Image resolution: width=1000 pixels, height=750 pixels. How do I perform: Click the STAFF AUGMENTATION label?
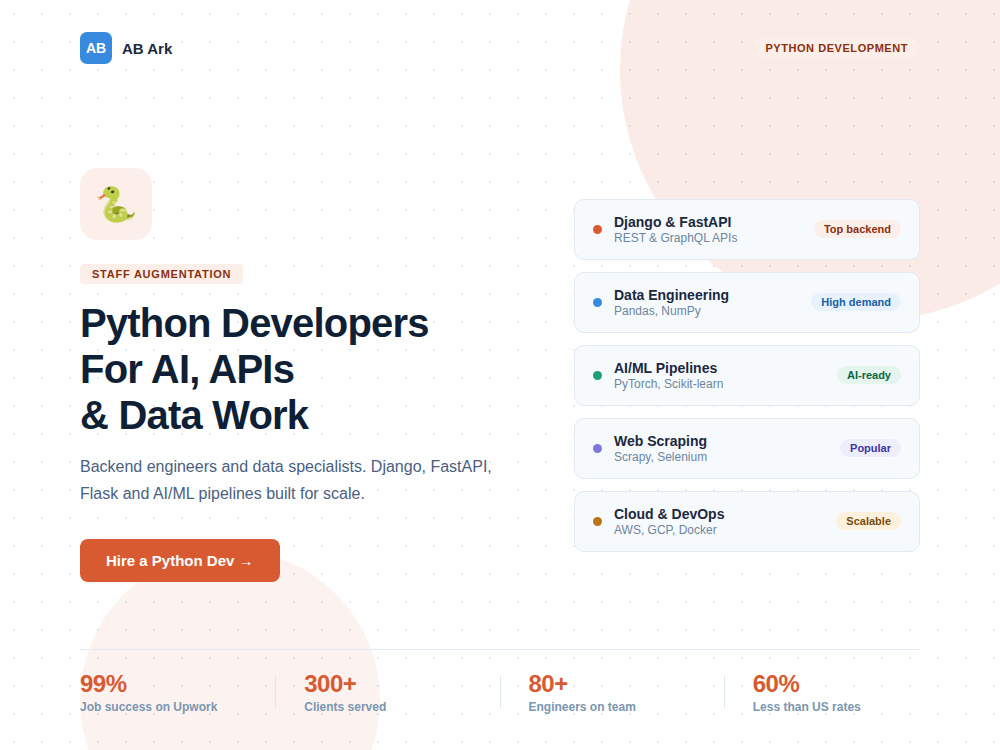161,274
